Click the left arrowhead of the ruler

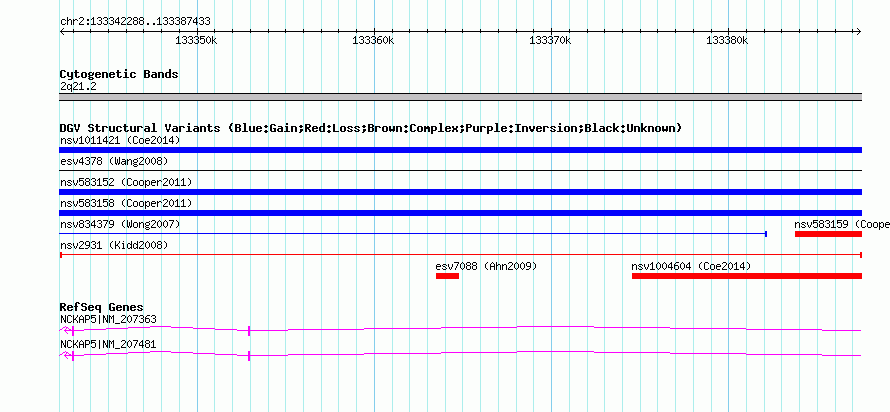62,32
